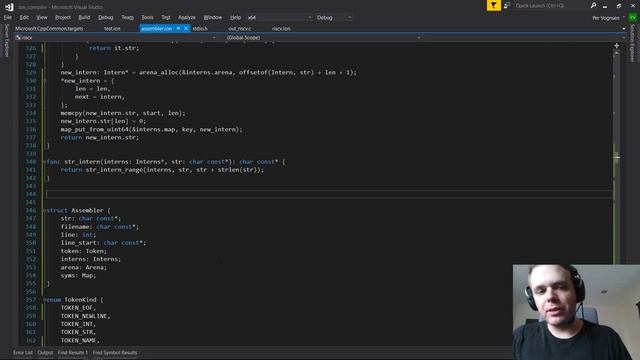Open the Global Scope dropdown

[x=323, y=38]
